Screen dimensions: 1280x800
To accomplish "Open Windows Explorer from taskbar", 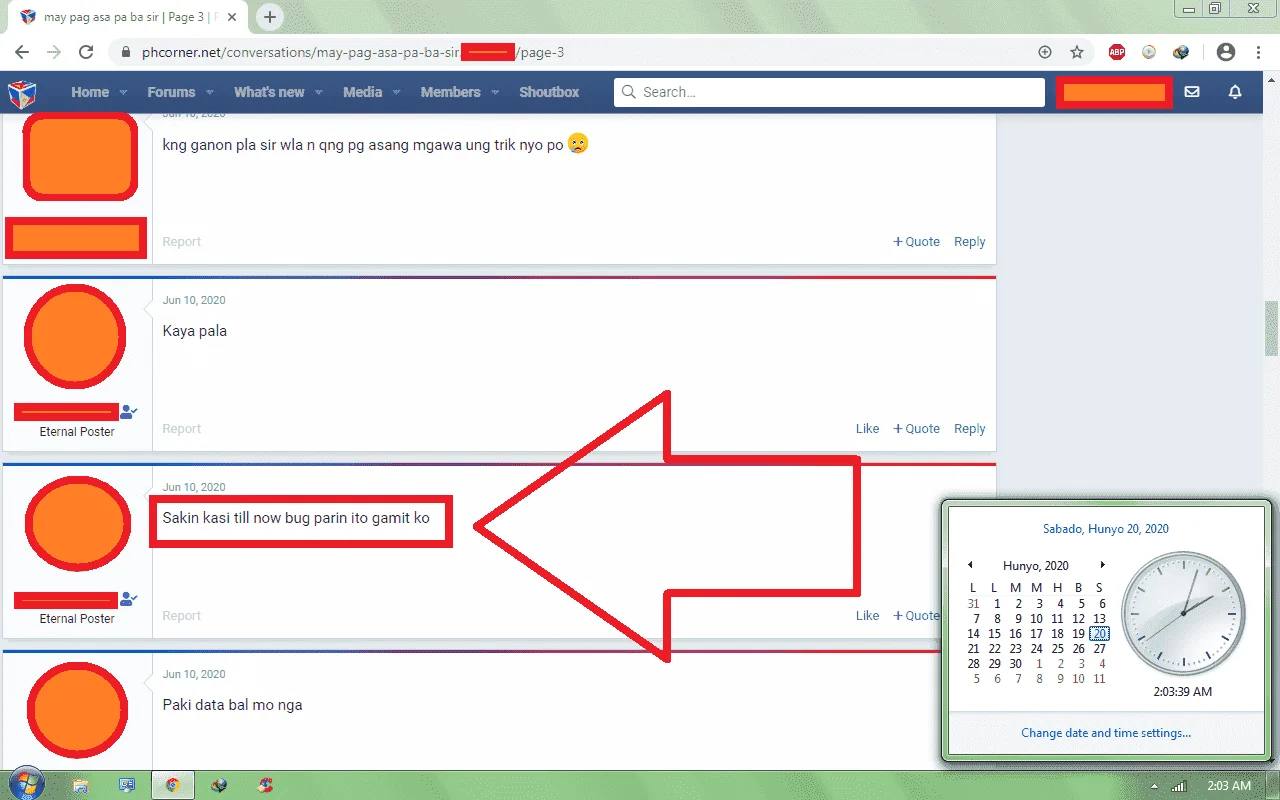I will 81,785.
